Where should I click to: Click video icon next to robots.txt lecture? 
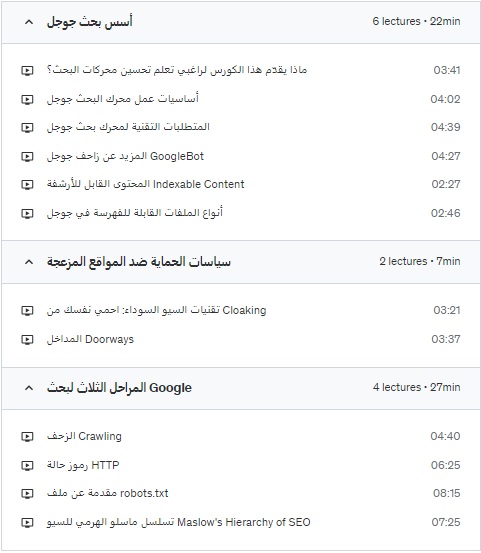click(x=27, y=493)
